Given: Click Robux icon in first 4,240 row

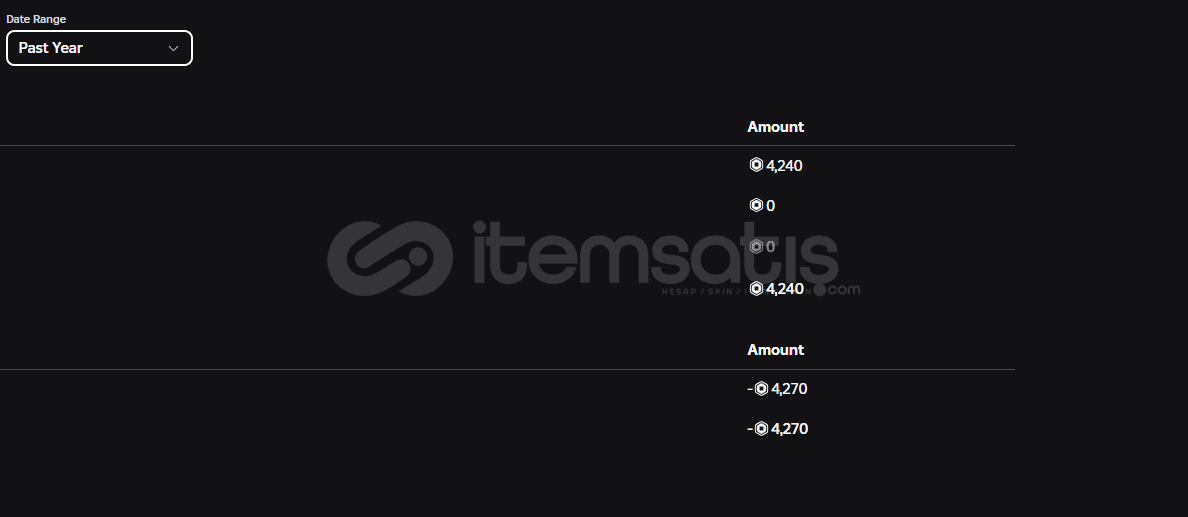Looking at the screenshot, I should click(755, 164).
